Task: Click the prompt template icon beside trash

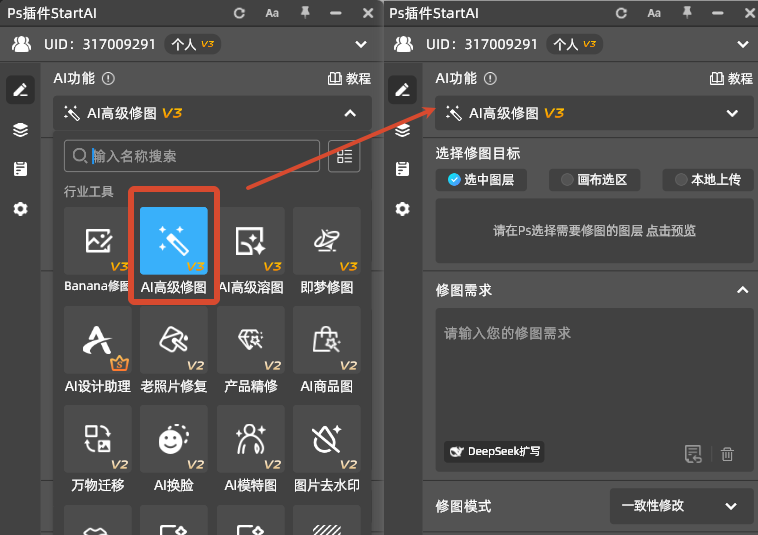Action: pos(693,454)
